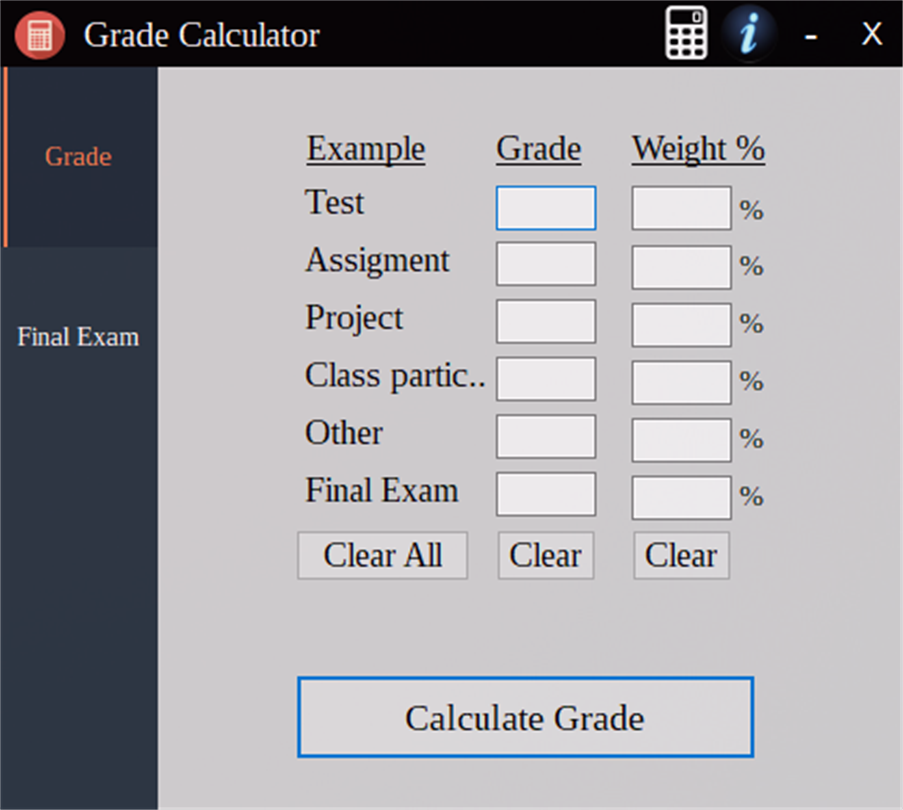Close the Grade Calculator window
This screenshot has height=810, width=903.
point(872,35)
